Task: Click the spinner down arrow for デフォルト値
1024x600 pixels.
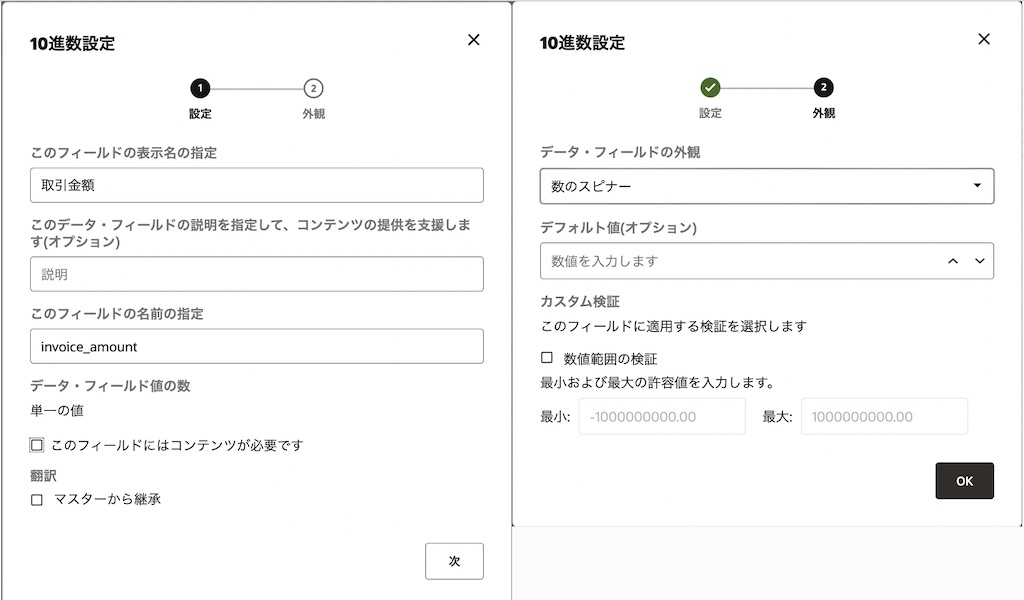Action: click(979, 261)
